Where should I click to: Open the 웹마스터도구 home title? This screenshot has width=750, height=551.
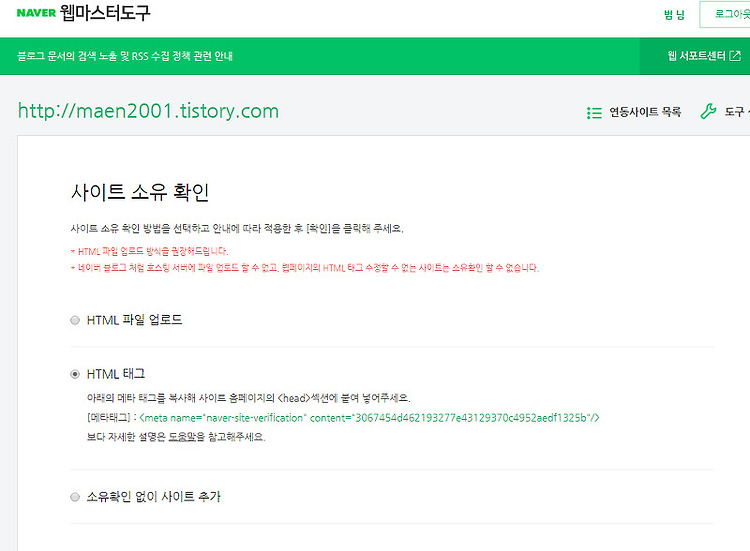click(105, 13)
